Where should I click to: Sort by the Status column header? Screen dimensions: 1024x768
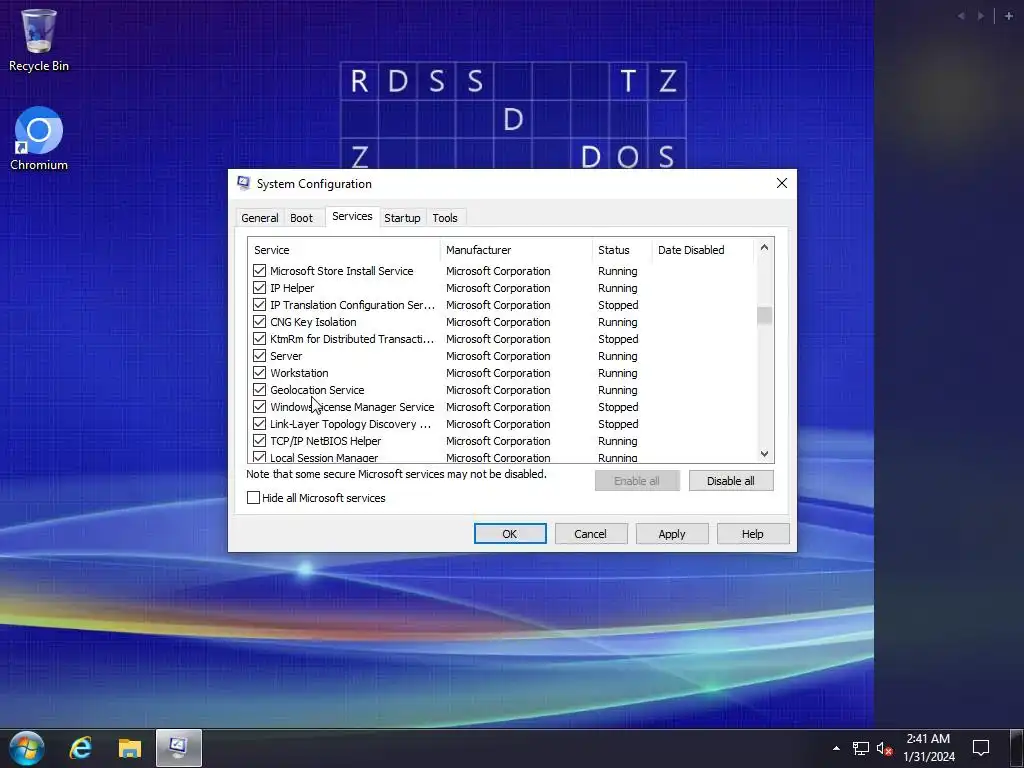[622, 250]
